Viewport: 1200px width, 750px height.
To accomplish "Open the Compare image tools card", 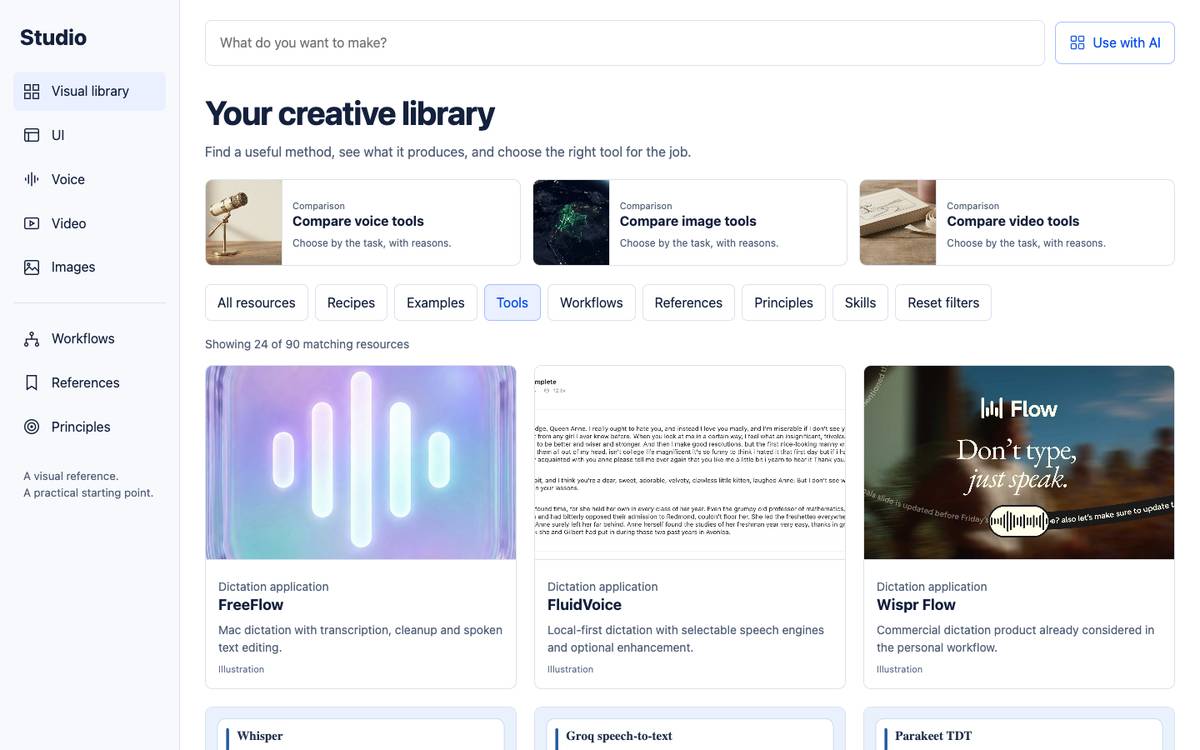I will click(x=690, y=222).
